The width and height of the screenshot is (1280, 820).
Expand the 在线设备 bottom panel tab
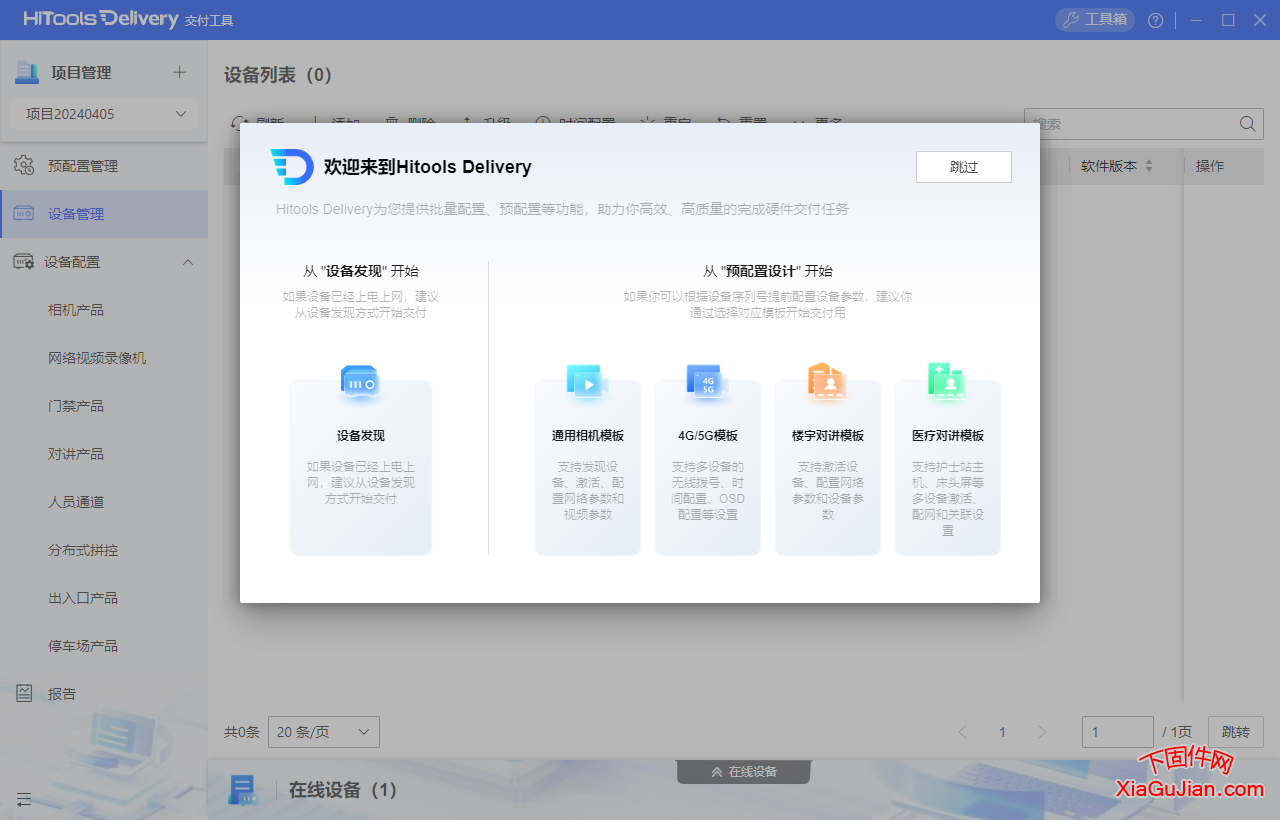click(x=743, y=772)
